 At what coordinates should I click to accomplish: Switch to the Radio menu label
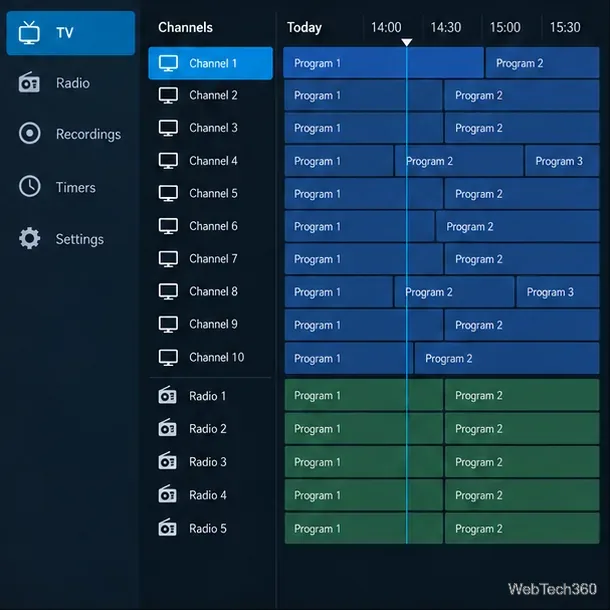(73, 83)
